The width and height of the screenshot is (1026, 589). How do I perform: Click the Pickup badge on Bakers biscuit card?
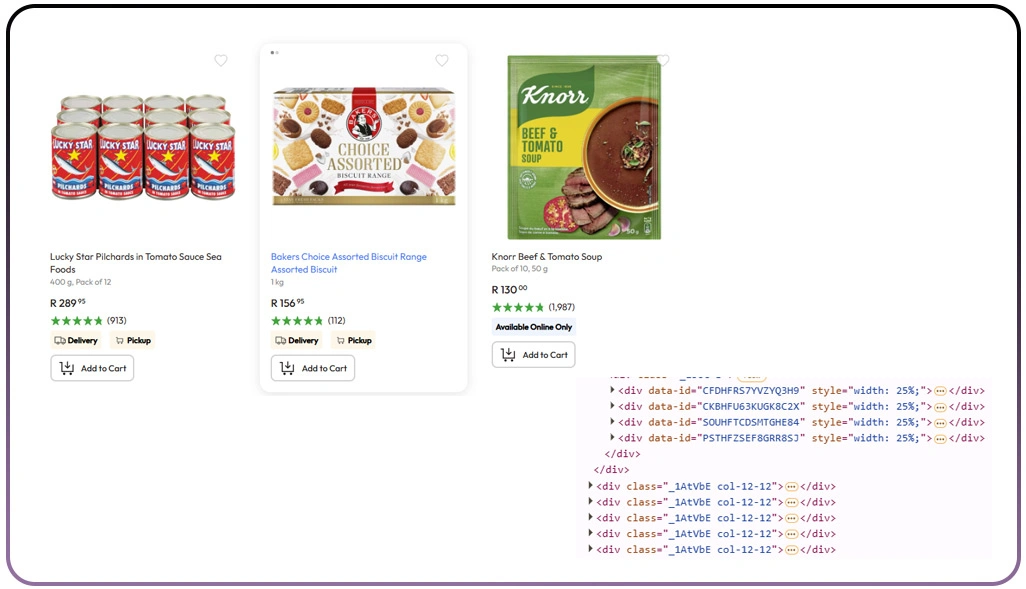coord(354,341)
